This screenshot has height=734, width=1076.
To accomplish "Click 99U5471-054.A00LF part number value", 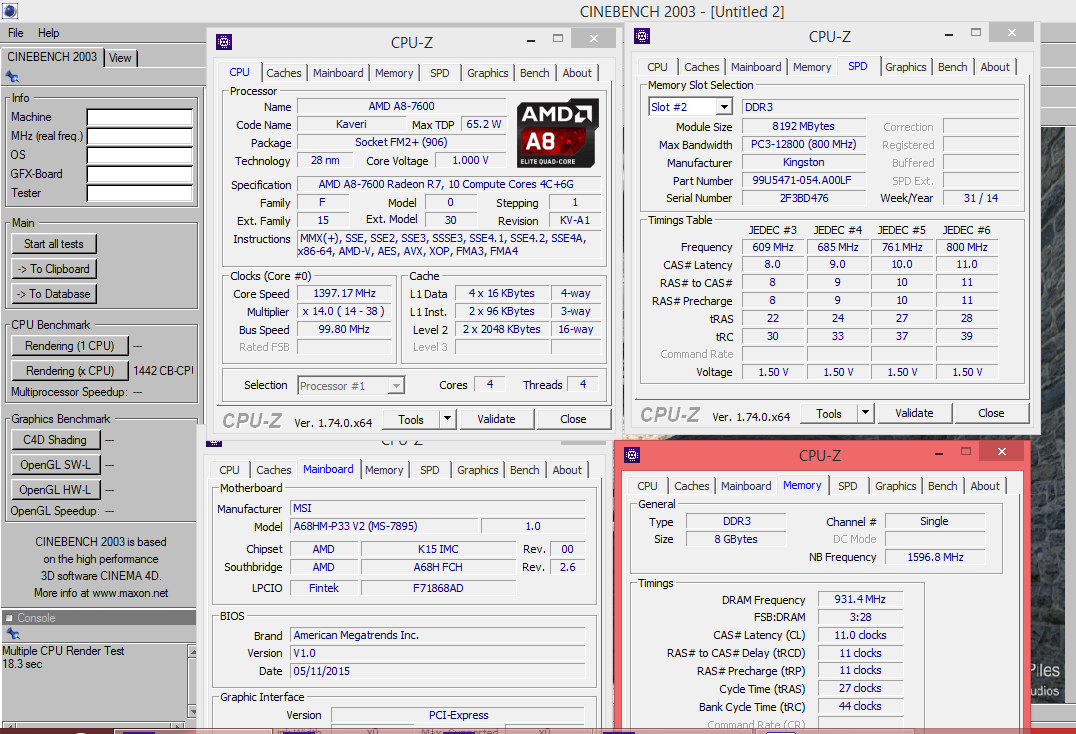I will (x=804, y=180).
